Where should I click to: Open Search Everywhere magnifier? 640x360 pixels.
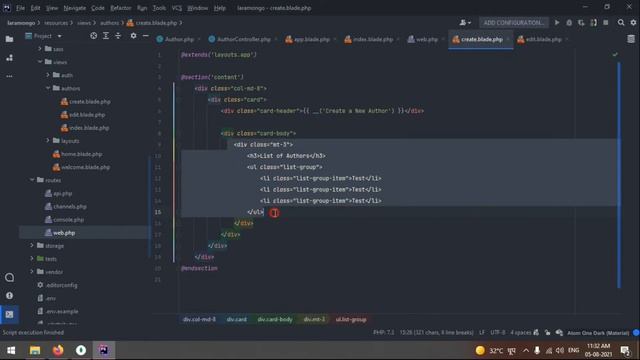coord(621,23)
